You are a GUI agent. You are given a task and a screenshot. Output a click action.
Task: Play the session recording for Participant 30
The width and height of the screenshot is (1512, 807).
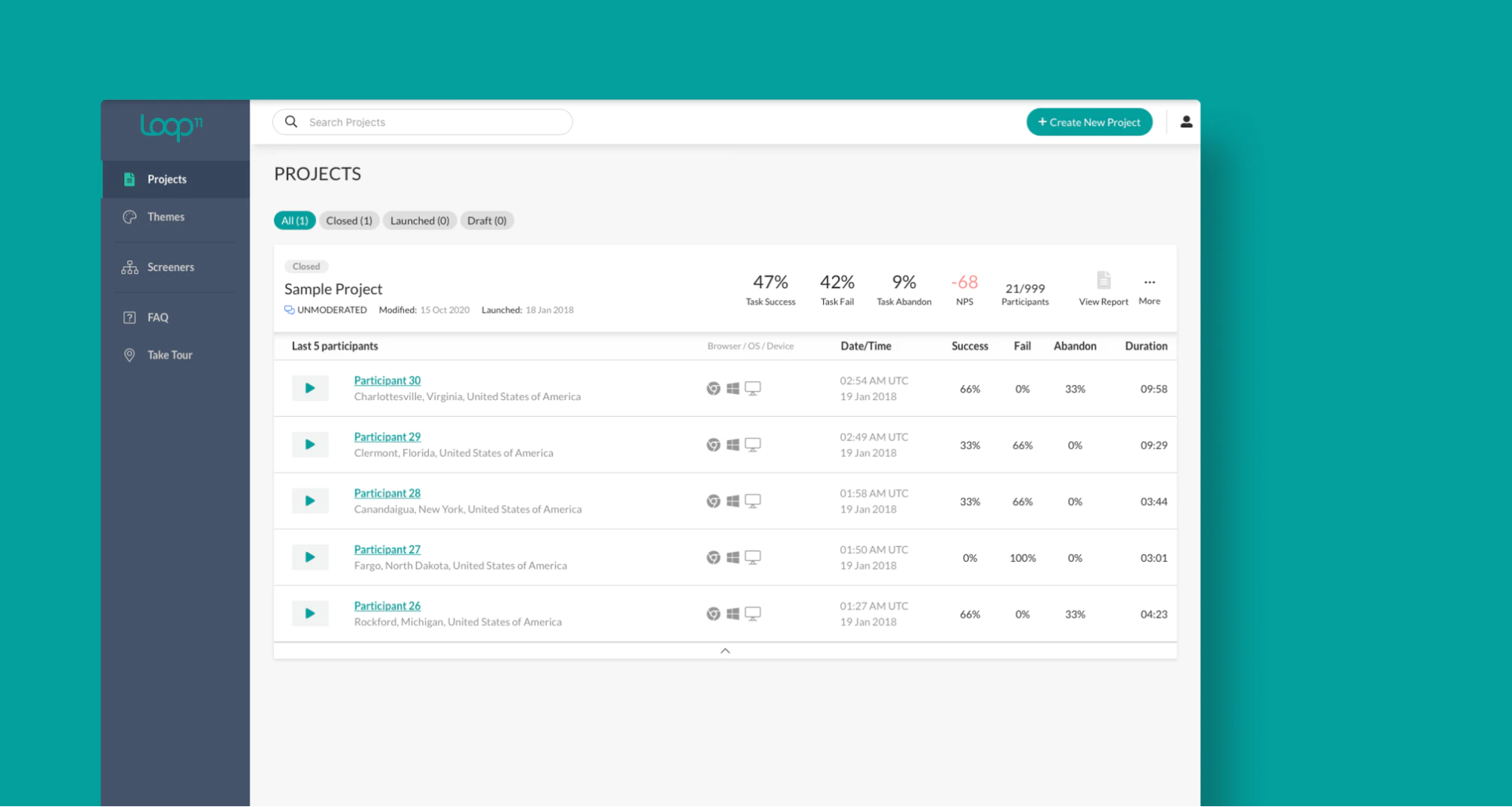(309, 388)
